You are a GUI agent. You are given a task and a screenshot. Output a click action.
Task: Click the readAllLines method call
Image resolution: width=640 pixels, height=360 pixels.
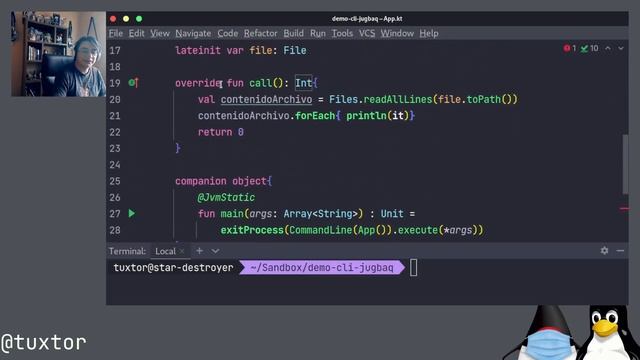click(398, 99)
